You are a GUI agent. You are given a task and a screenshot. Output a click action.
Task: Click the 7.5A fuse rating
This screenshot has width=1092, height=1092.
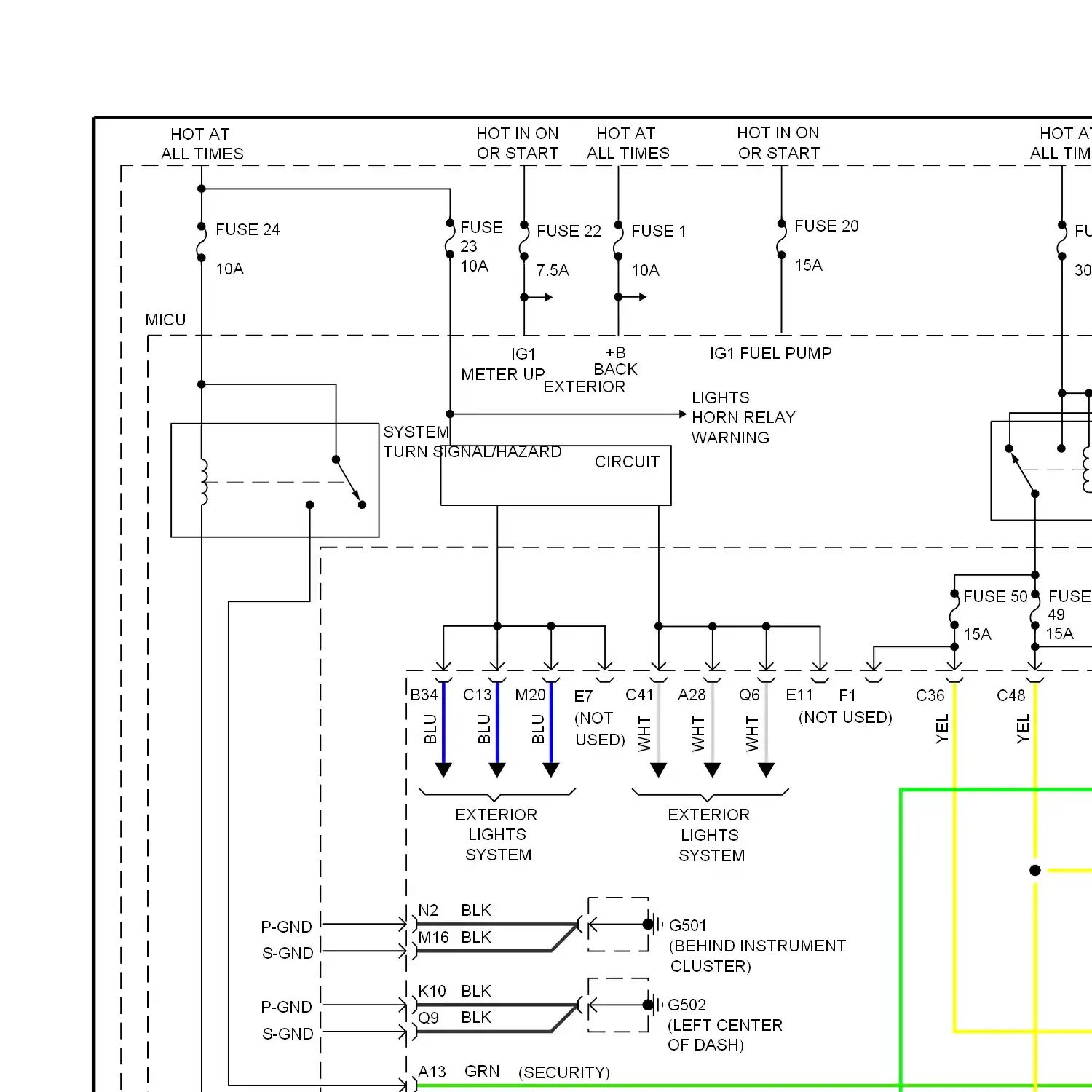[553, 270]
